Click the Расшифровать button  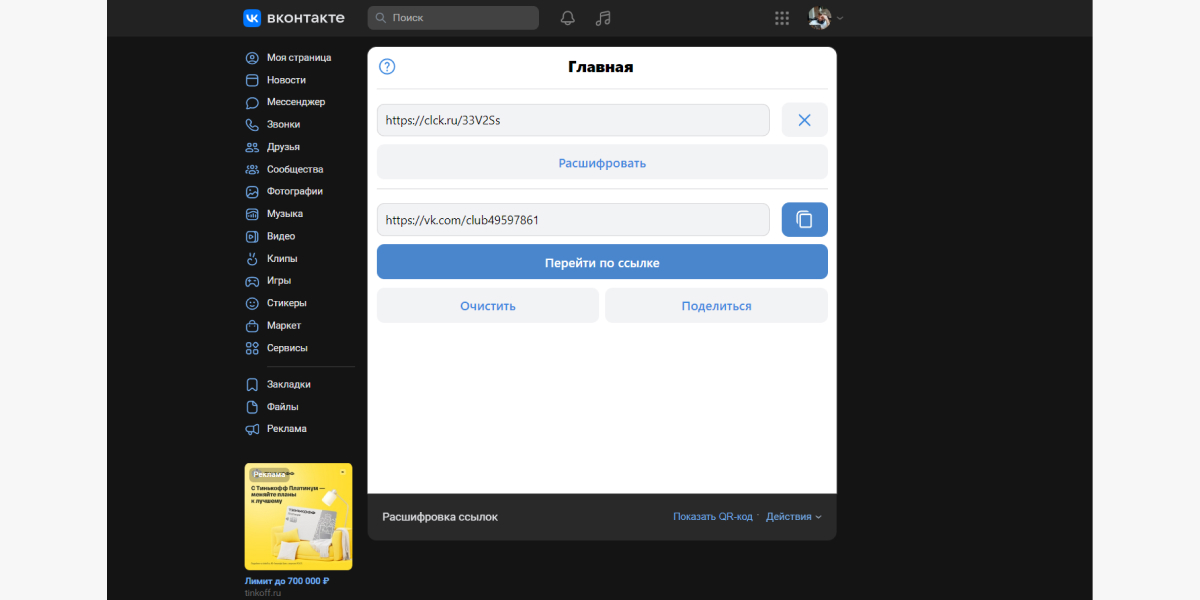[x=602, y=162]
